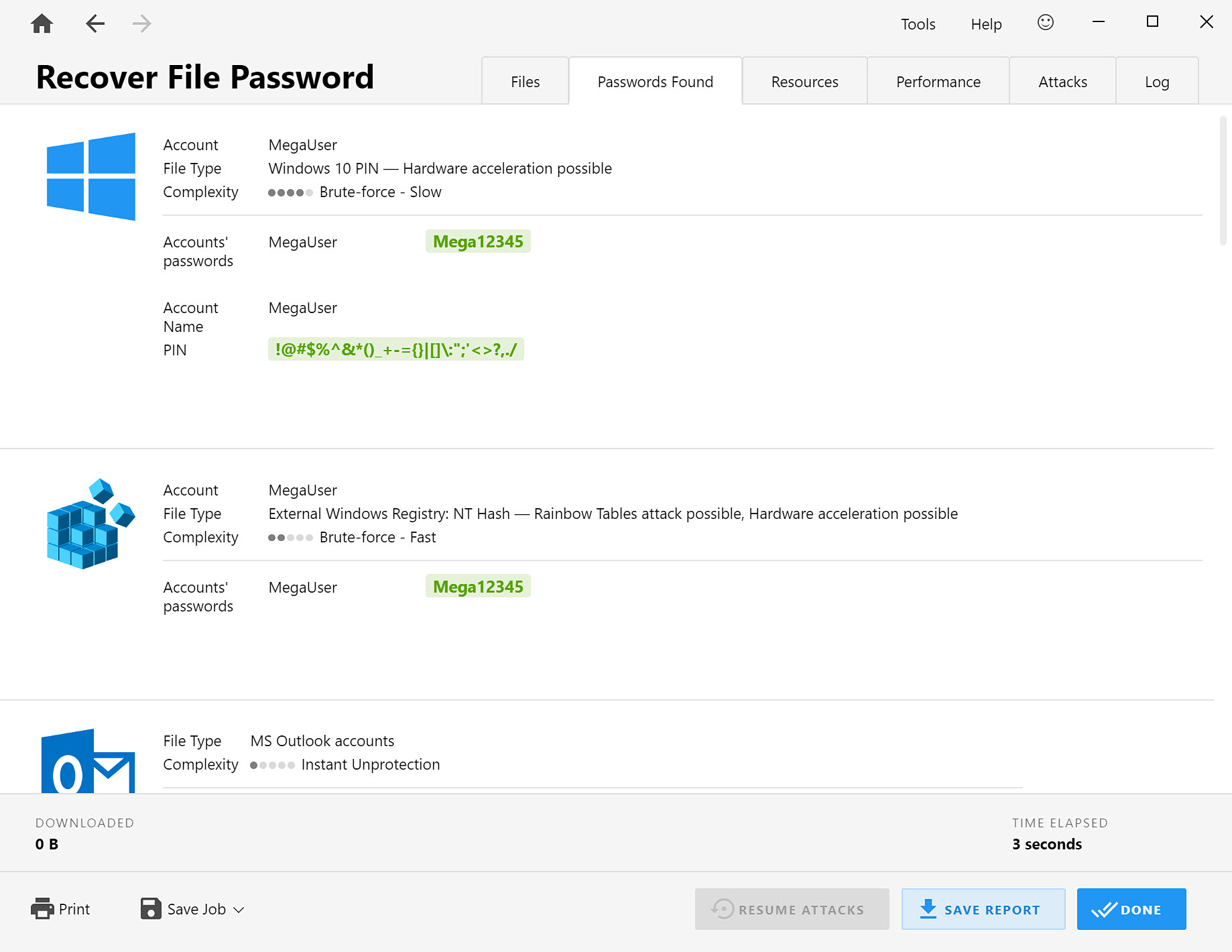Expand the Save Job dropdown chevron
Image resolution: width=1232 pixels, height=952 pixels.
[239, 910]
